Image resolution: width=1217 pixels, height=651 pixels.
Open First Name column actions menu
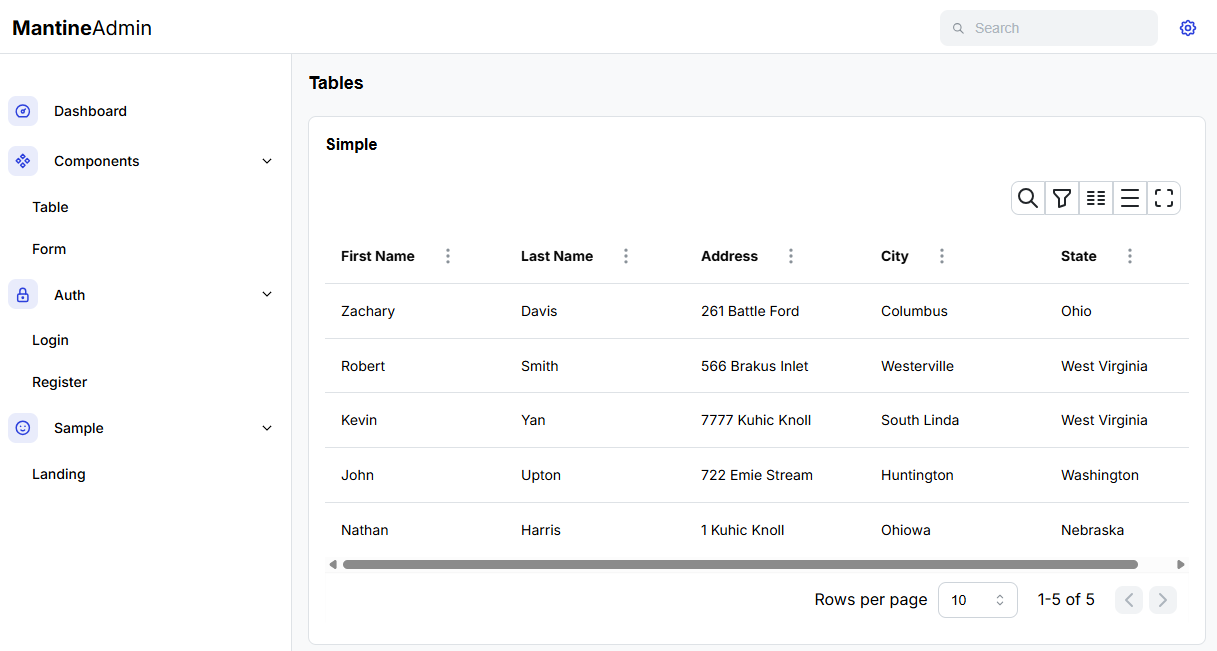coord(448,256)
